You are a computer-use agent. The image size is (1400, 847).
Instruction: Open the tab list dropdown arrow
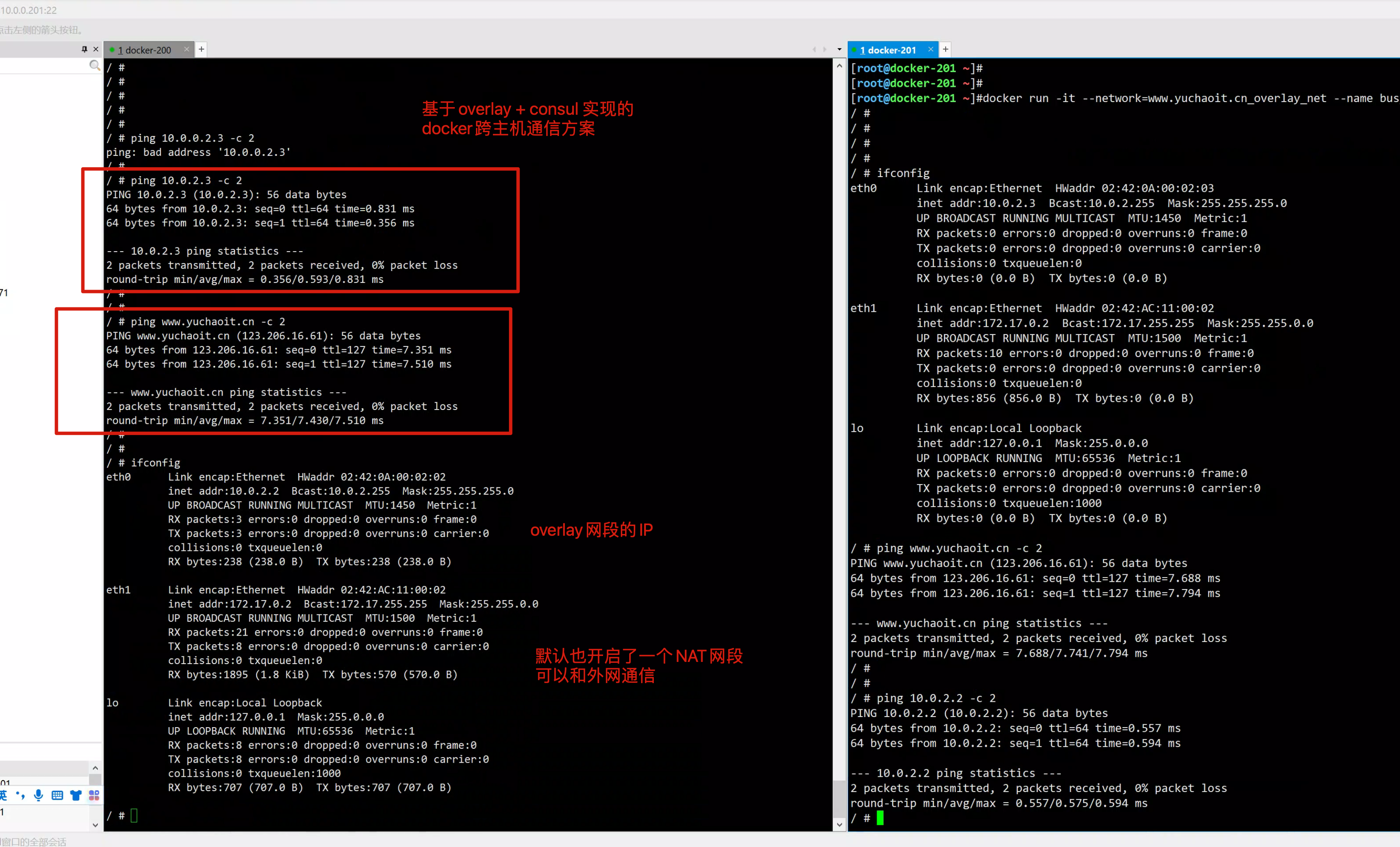click(x=839, y=50)
